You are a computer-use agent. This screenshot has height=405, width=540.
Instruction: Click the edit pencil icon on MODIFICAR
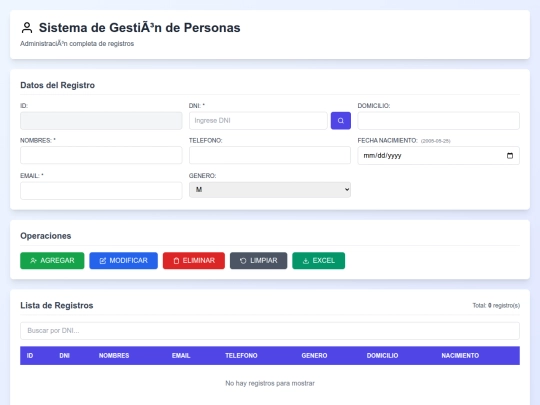click(x=103, y=261)
